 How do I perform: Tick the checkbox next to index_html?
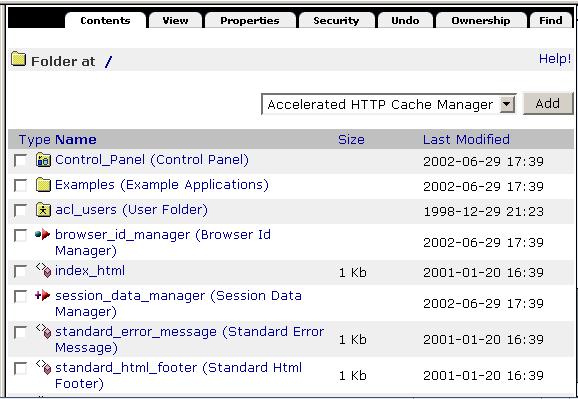[20, 271]
